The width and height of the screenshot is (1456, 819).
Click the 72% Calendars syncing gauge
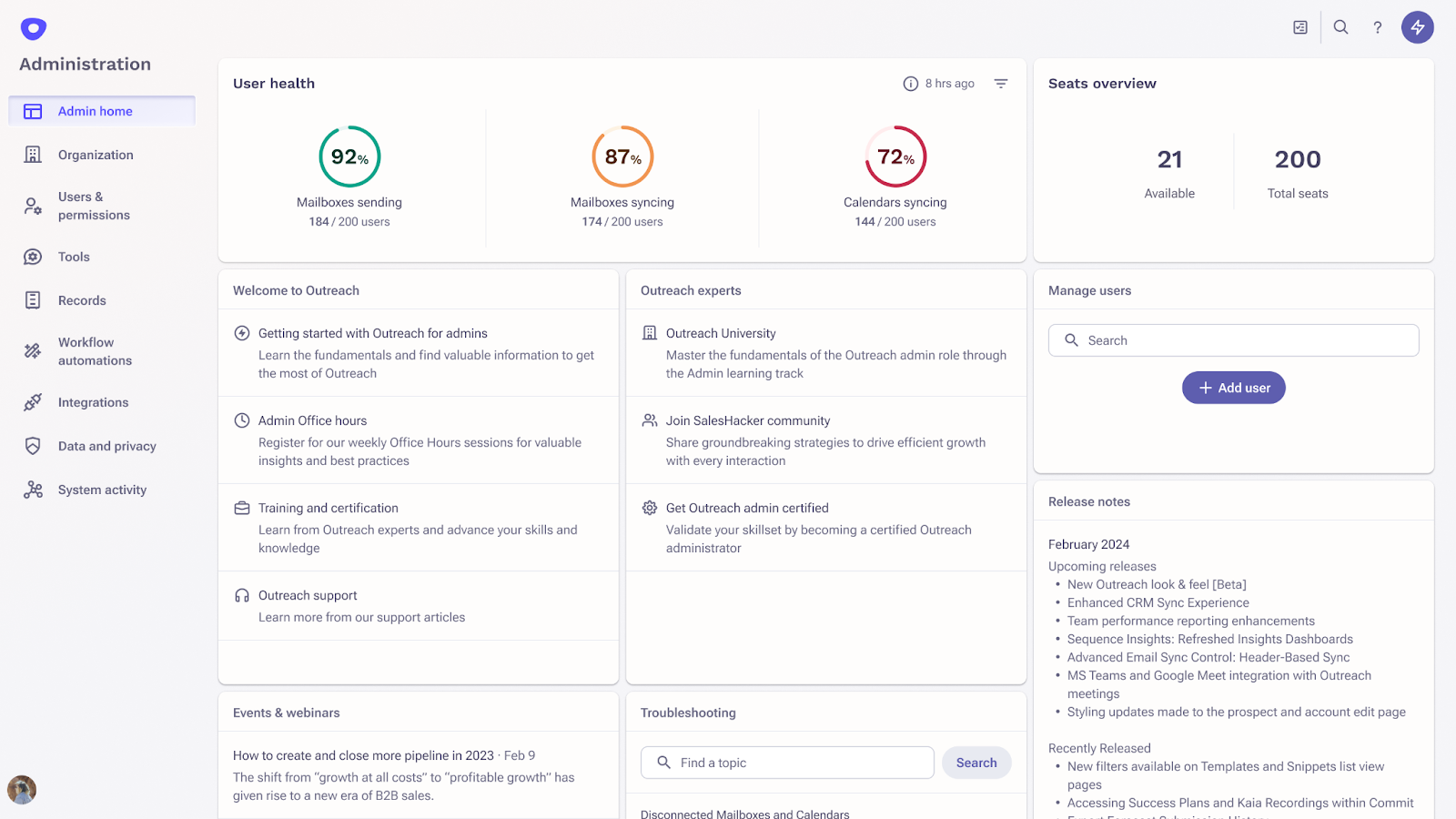(895, 157)
